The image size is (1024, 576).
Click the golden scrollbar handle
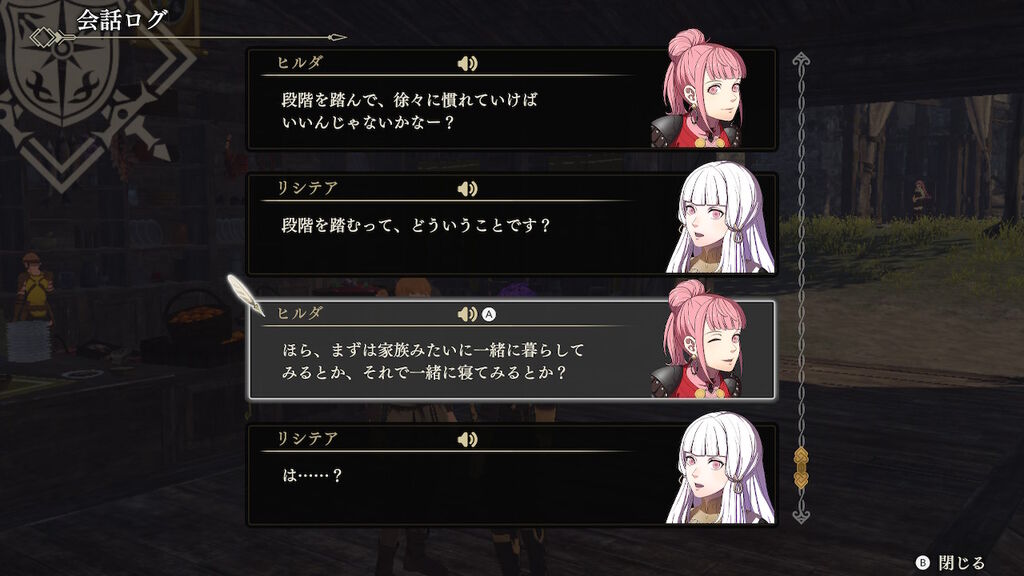pos(801,468)
